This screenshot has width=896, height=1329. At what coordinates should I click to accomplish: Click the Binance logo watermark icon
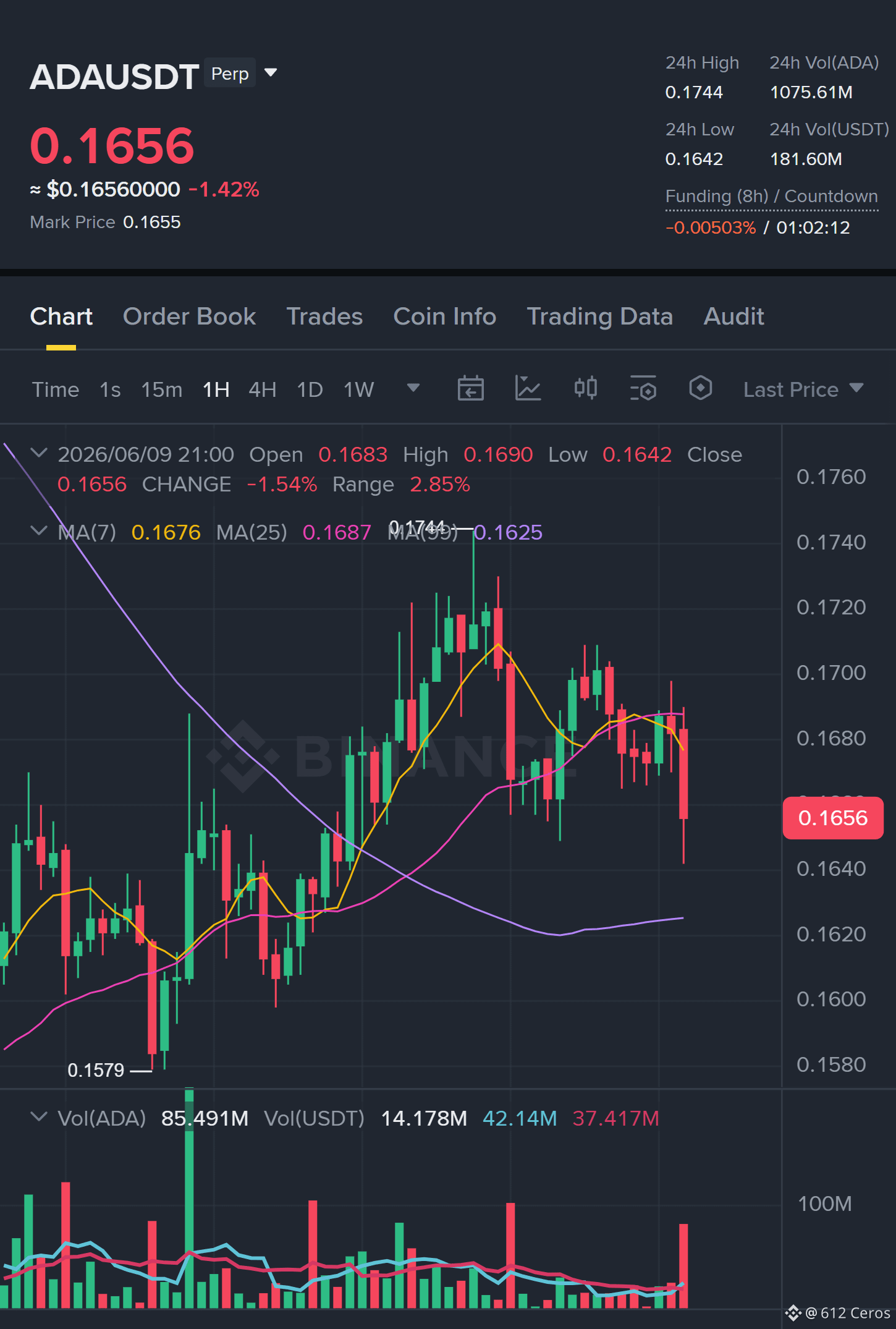pyautogui.click(x=243, y=756)
